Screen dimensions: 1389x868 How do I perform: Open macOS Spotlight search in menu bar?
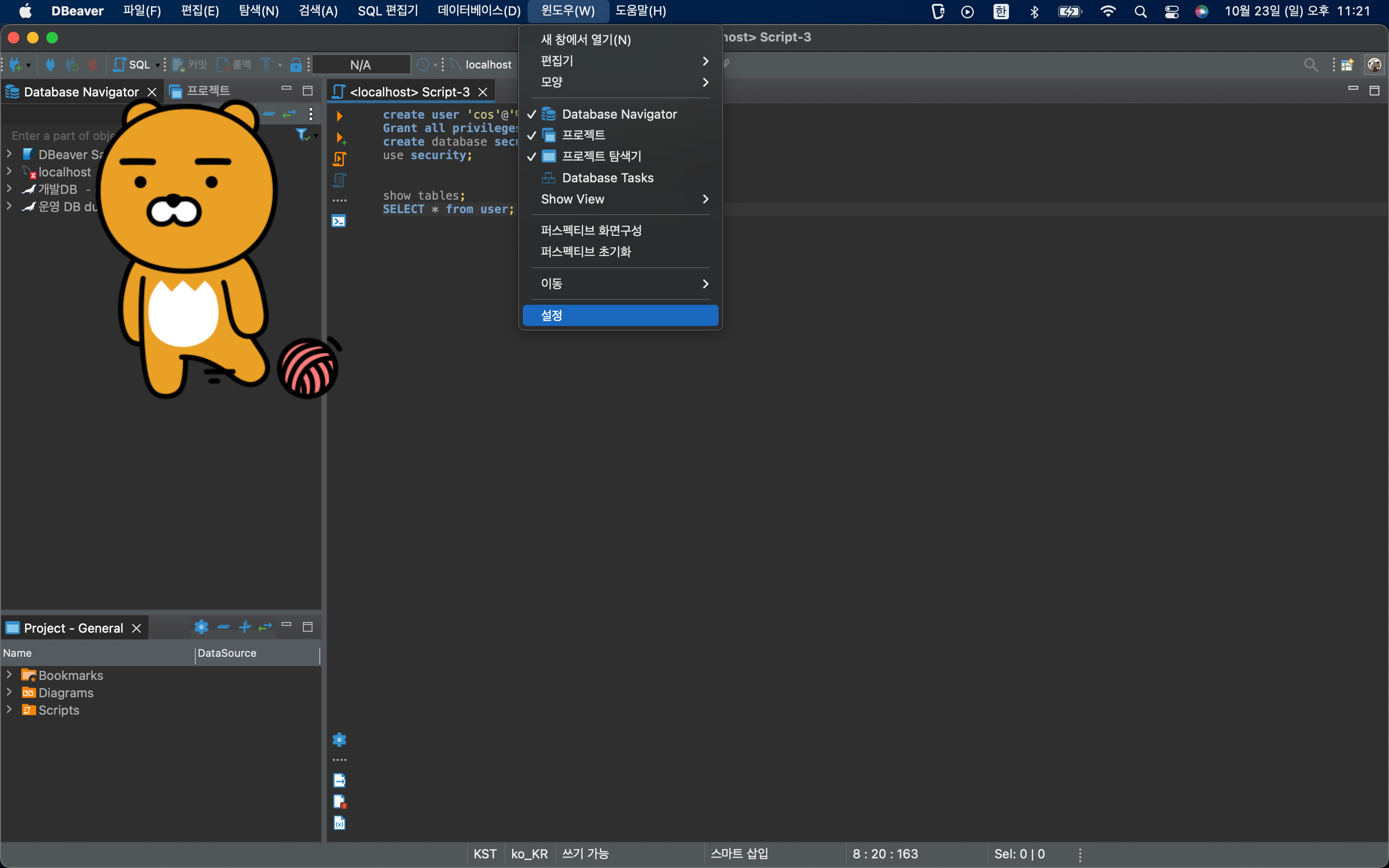[1141, 11]
